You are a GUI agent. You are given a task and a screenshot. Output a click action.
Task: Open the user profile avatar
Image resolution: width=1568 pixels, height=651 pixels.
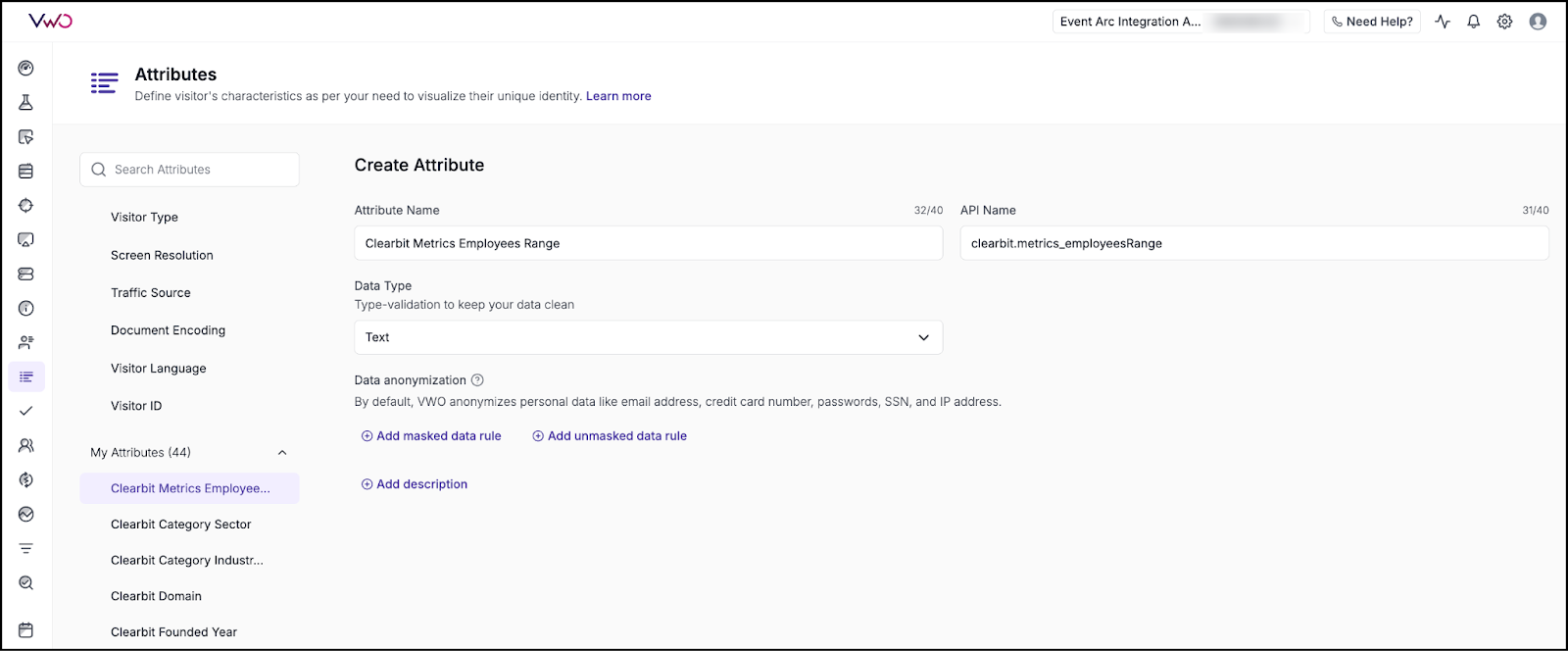tap(1538, 22)
